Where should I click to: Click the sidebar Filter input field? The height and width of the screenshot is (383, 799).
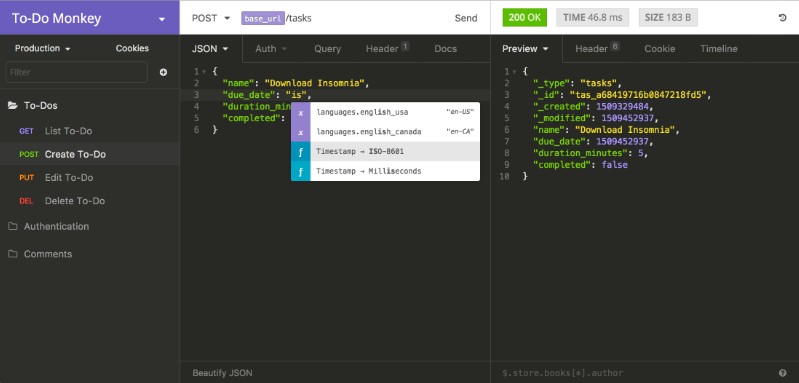(x=76, y=72)
